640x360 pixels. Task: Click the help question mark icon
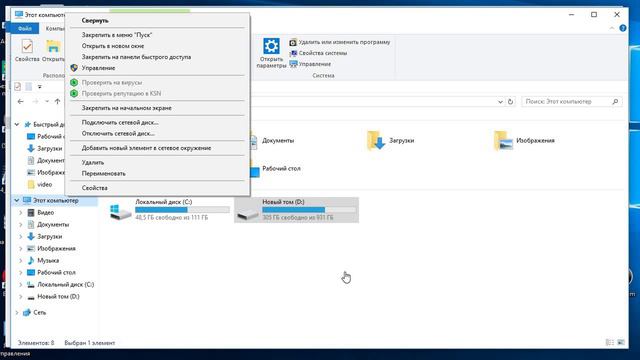point(622,28)
